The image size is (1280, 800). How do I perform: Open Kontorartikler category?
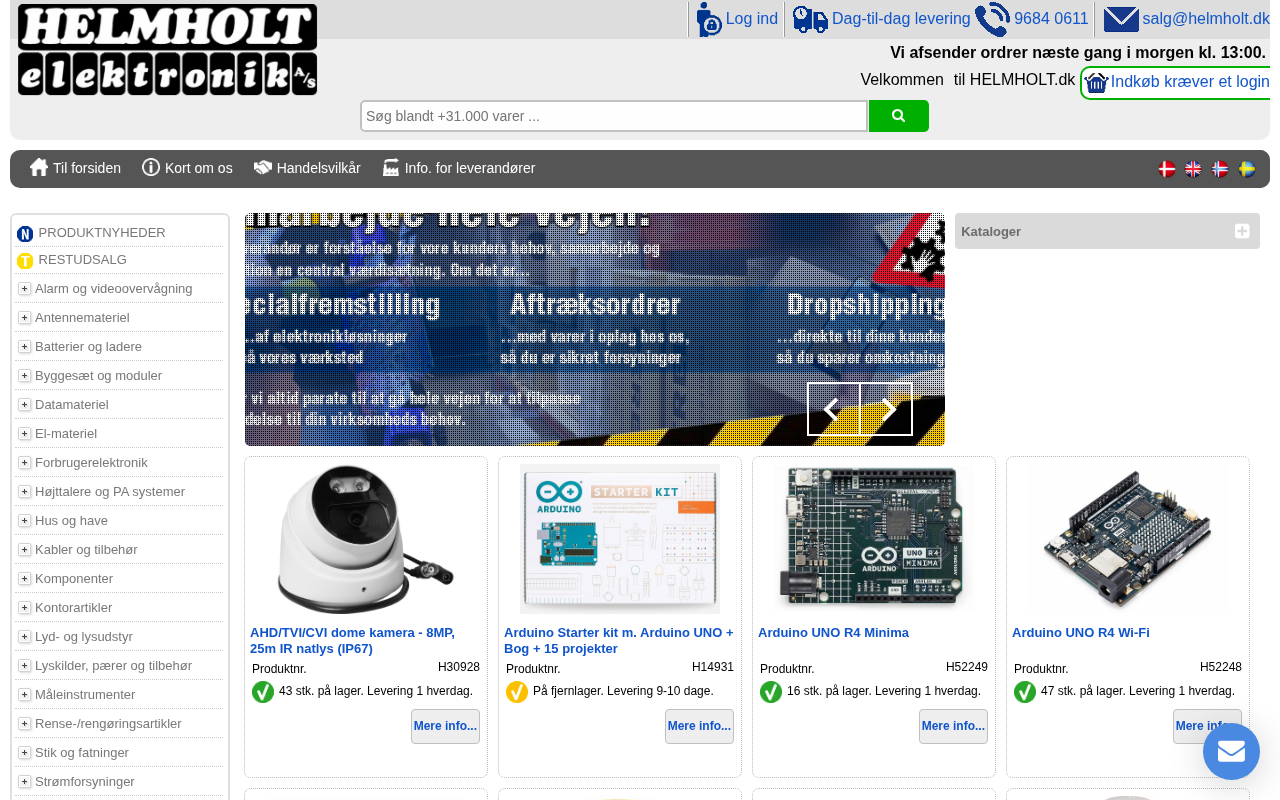pyautogui.click(x=74, y=608)
